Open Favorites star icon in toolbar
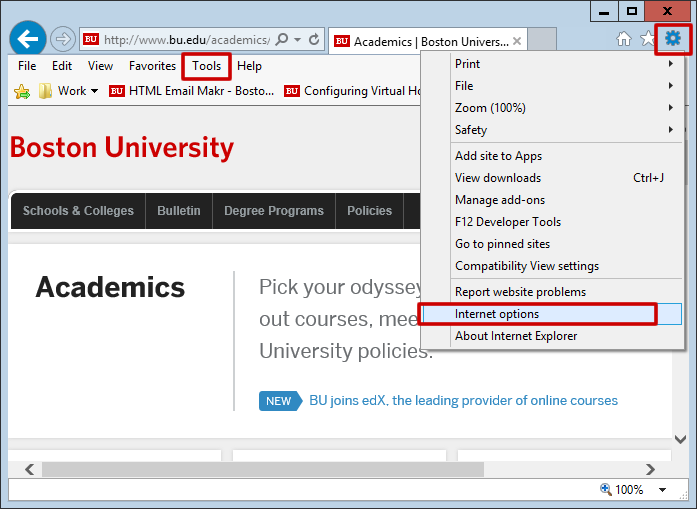This screenshot has height=509, width=697. pyautogui.click(x=648, y=39)
